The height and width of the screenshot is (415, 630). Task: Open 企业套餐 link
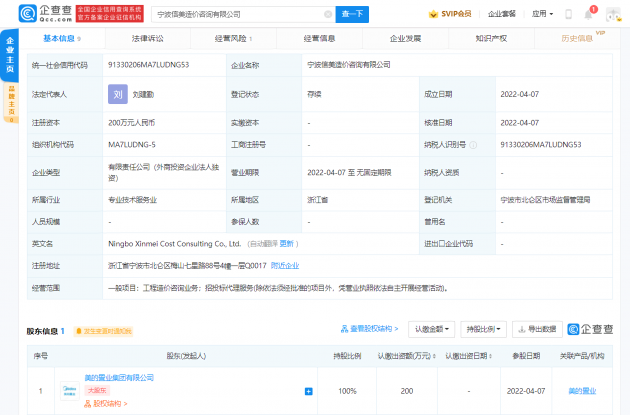point(501,14)
